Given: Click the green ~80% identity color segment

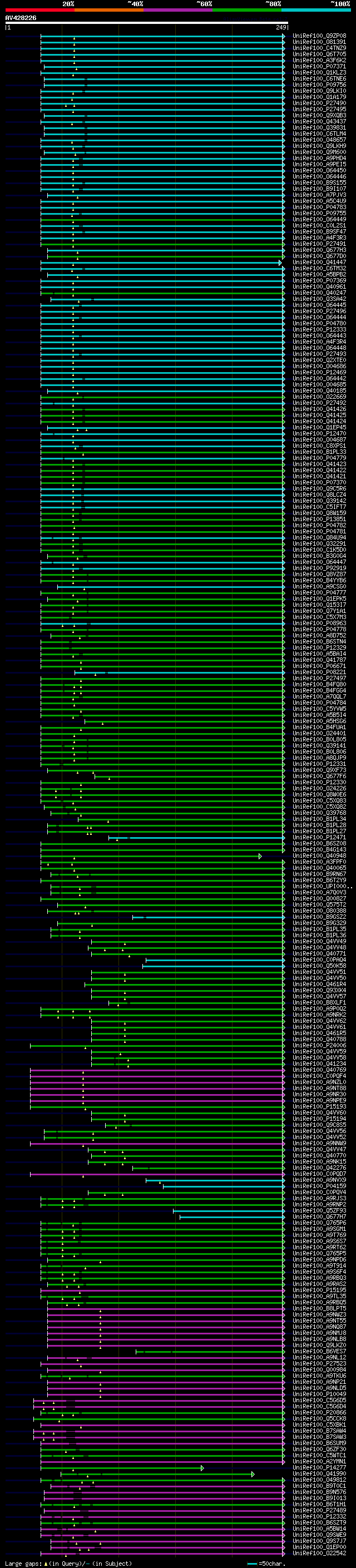Looking at the screenshot, I should [x=247, y=11].
